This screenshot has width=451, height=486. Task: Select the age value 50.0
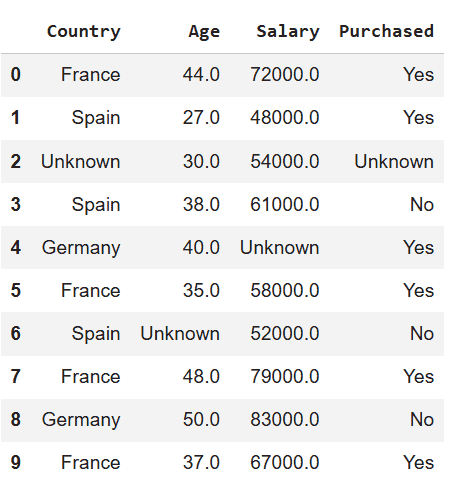[201, 419]
